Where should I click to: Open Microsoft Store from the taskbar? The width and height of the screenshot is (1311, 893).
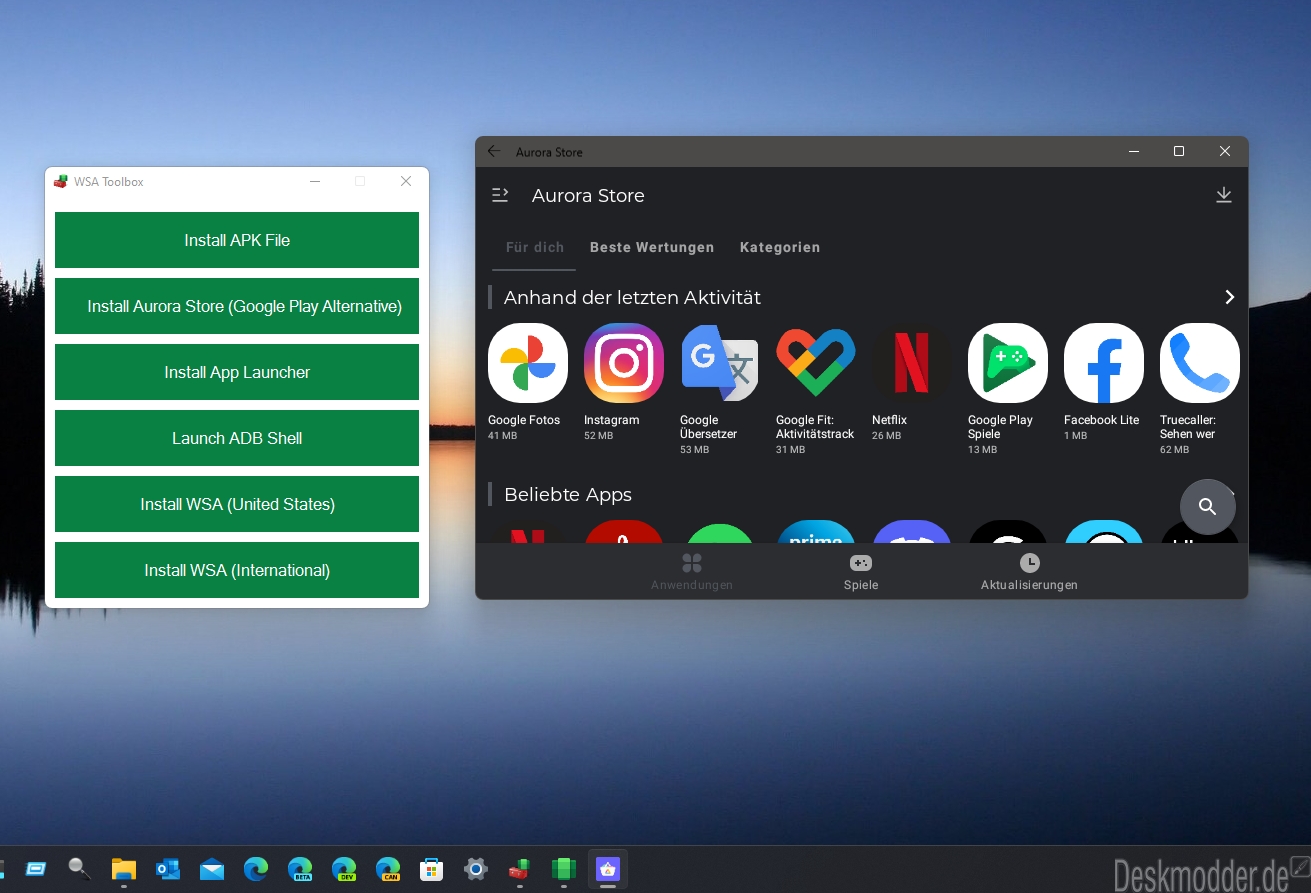tap(432, 868)
